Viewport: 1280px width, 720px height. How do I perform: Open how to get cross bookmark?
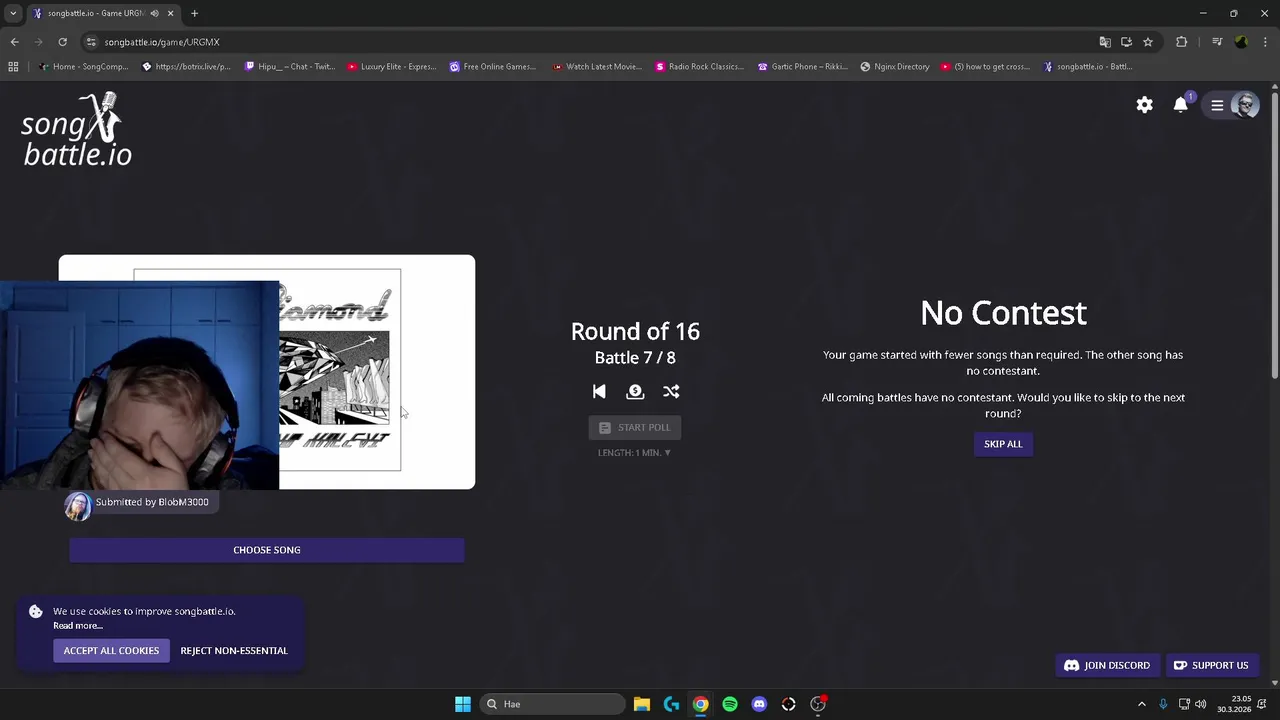(986, 67)
